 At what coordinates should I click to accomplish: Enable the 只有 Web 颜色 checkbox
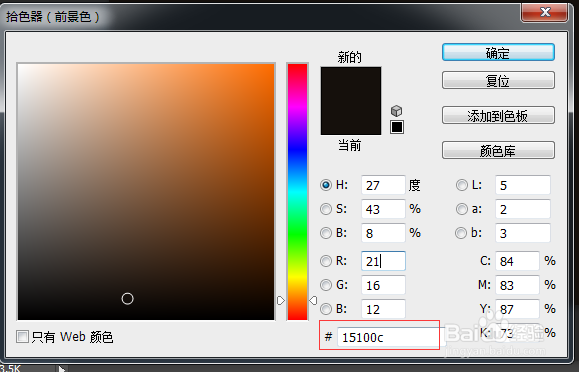pyautogui.click(x=22, y=337)
